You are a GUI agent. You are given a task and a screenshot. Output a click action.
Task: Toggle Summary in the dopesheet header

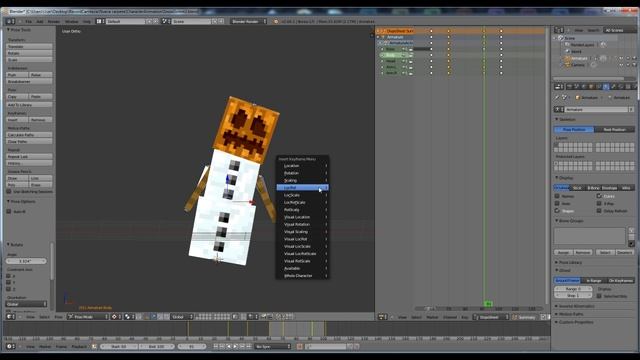[x=524, y=317]
